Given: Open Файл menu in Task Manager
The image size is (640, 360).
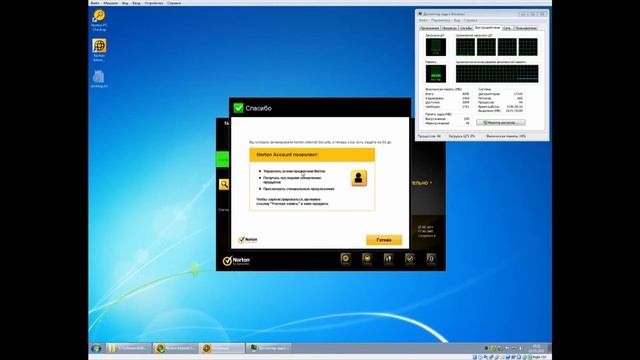Looking at the screenshot, I should tap(423, 20).
